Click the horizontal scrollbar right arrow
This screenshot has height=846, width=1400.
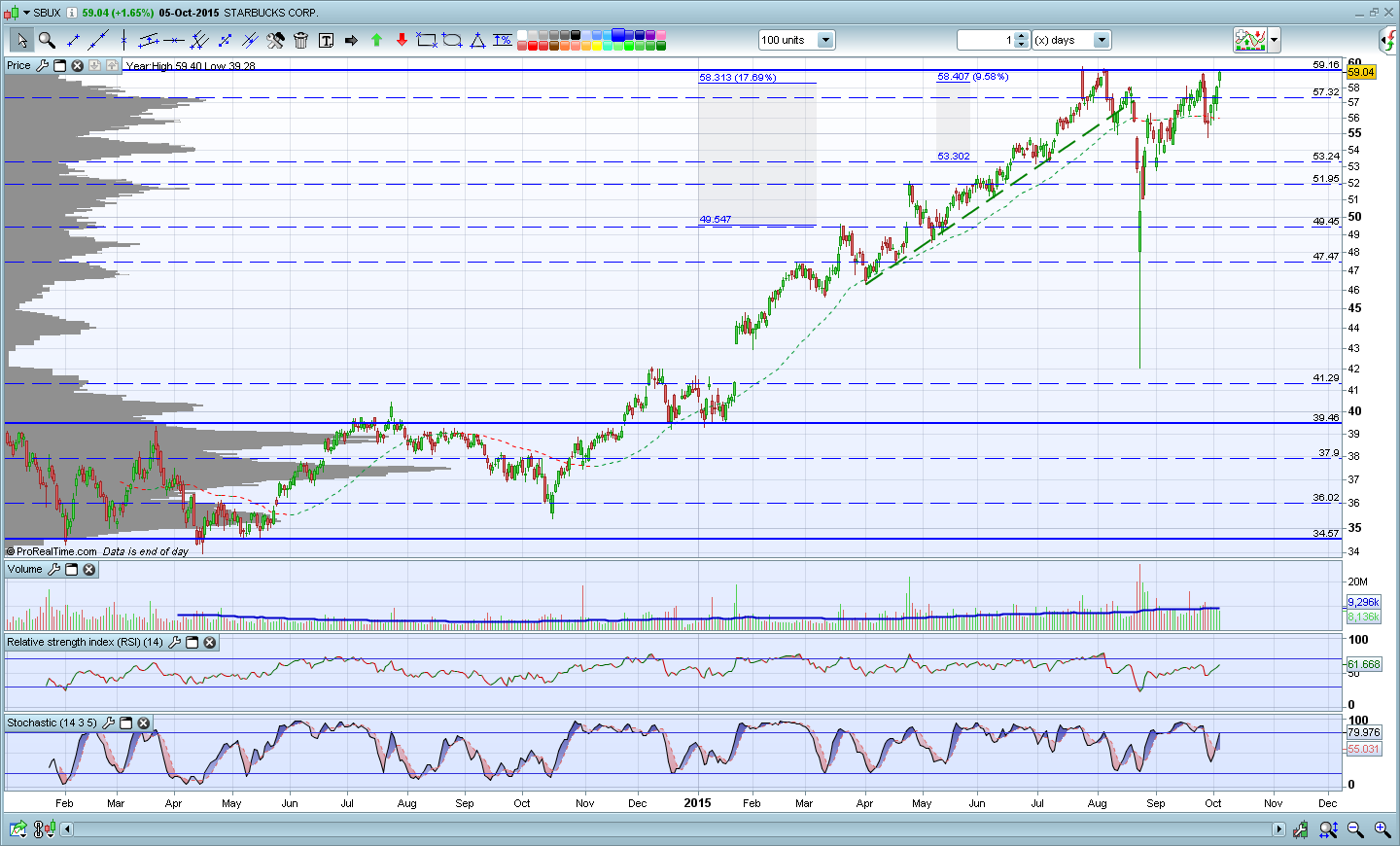point(1279,829)
